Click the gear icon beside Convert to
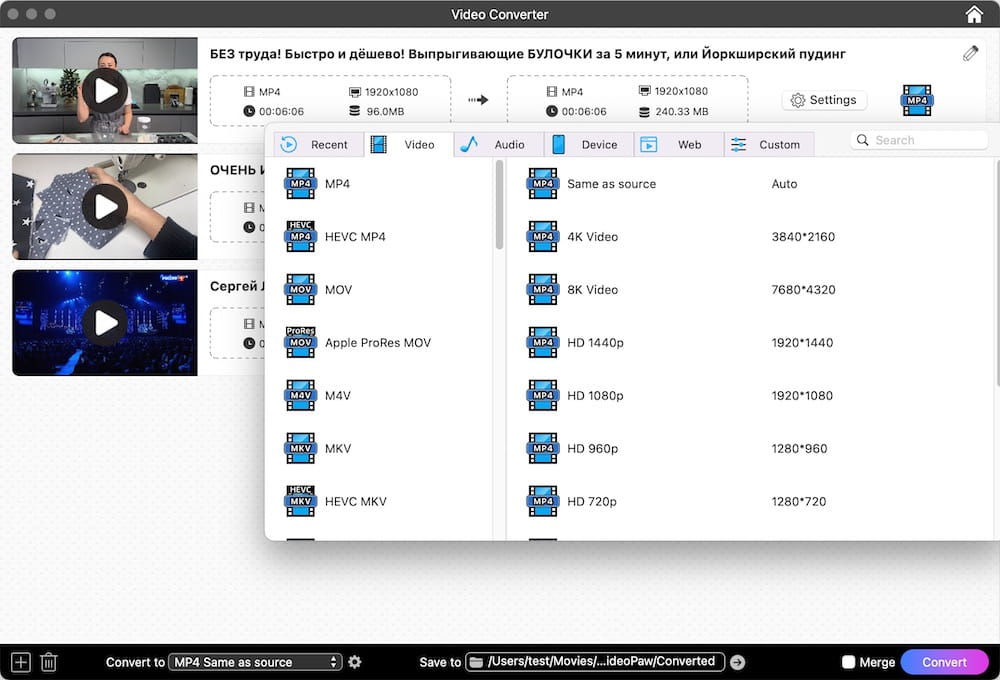Image resolution: width=1000 pixels, height=680 pixels. click(x=355, y=661)
